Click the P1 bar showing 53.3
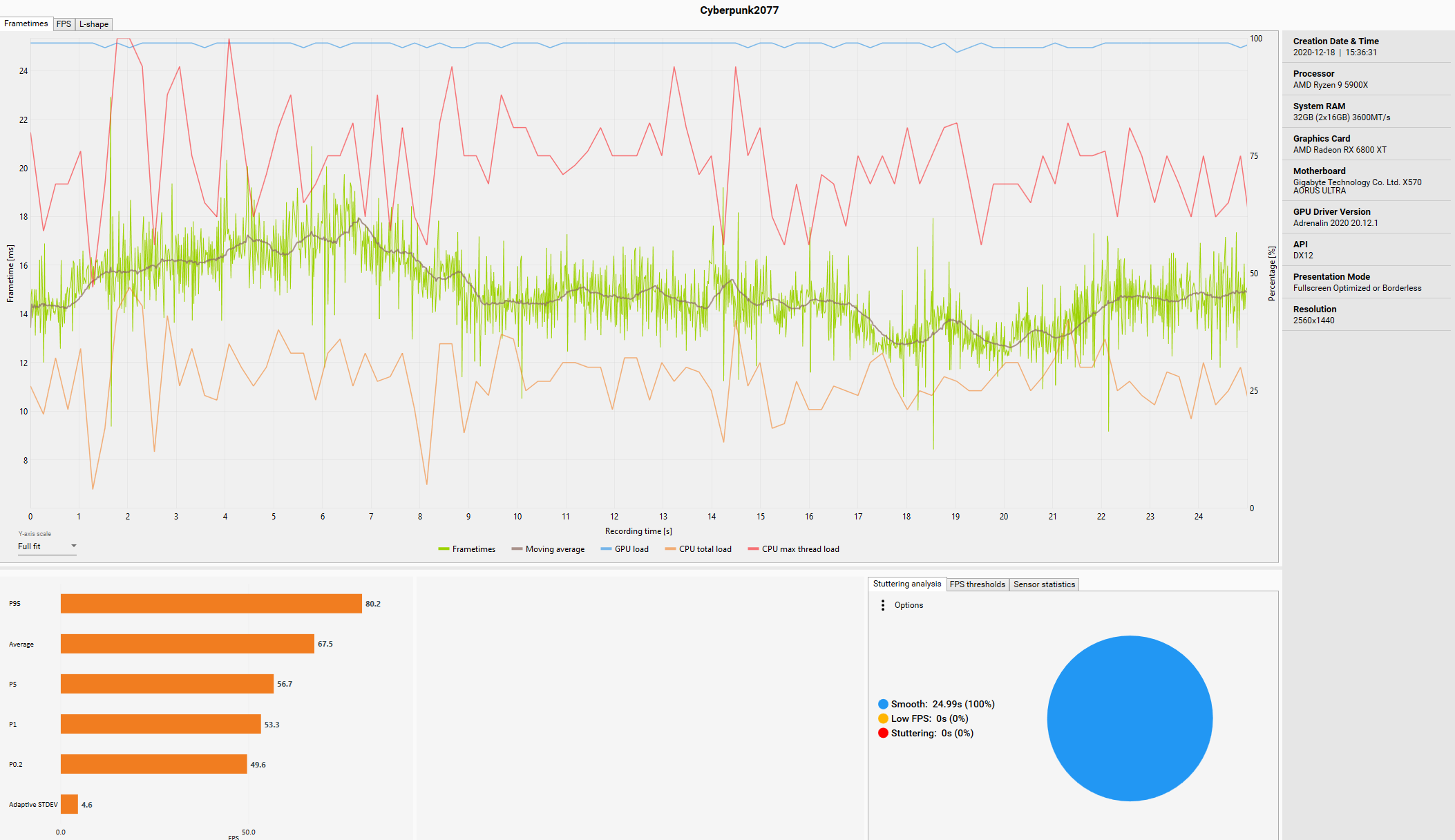 click(161, 724)
